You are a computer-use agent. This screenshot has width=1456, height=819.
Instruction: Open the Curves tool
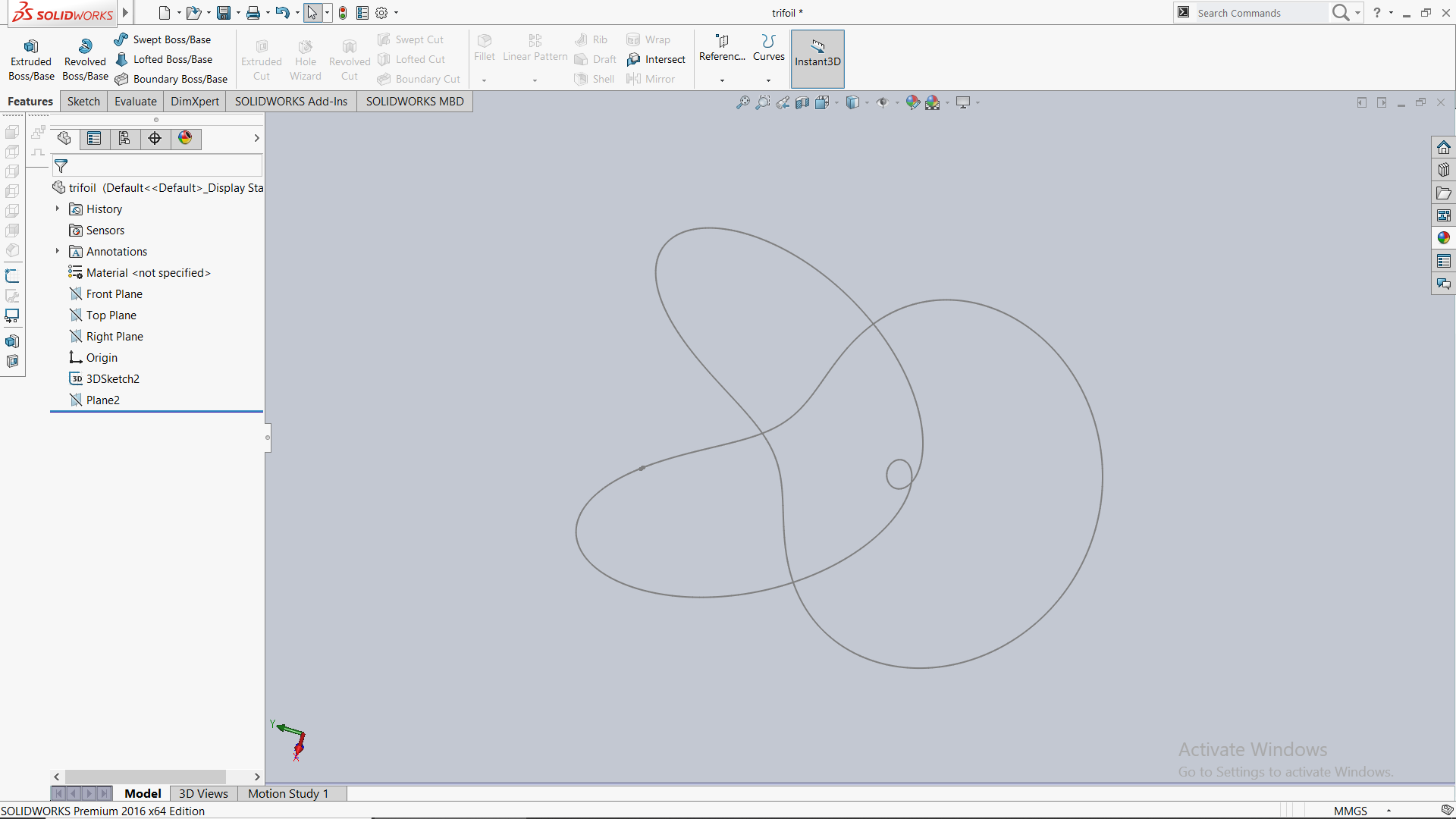pos(768,47)
